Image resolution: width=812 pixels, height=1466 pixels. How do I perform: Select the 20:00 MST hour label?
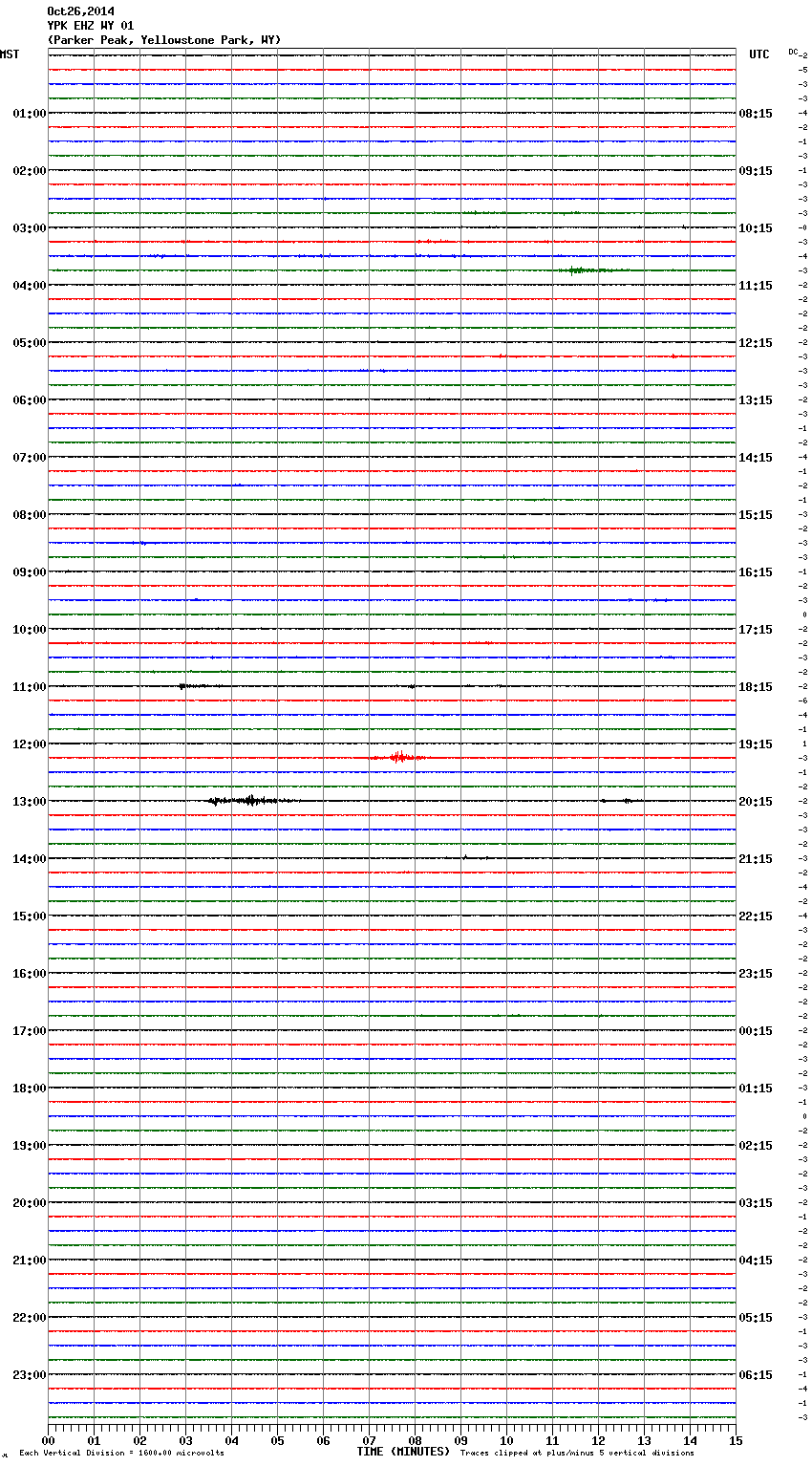pos(30,1203)
